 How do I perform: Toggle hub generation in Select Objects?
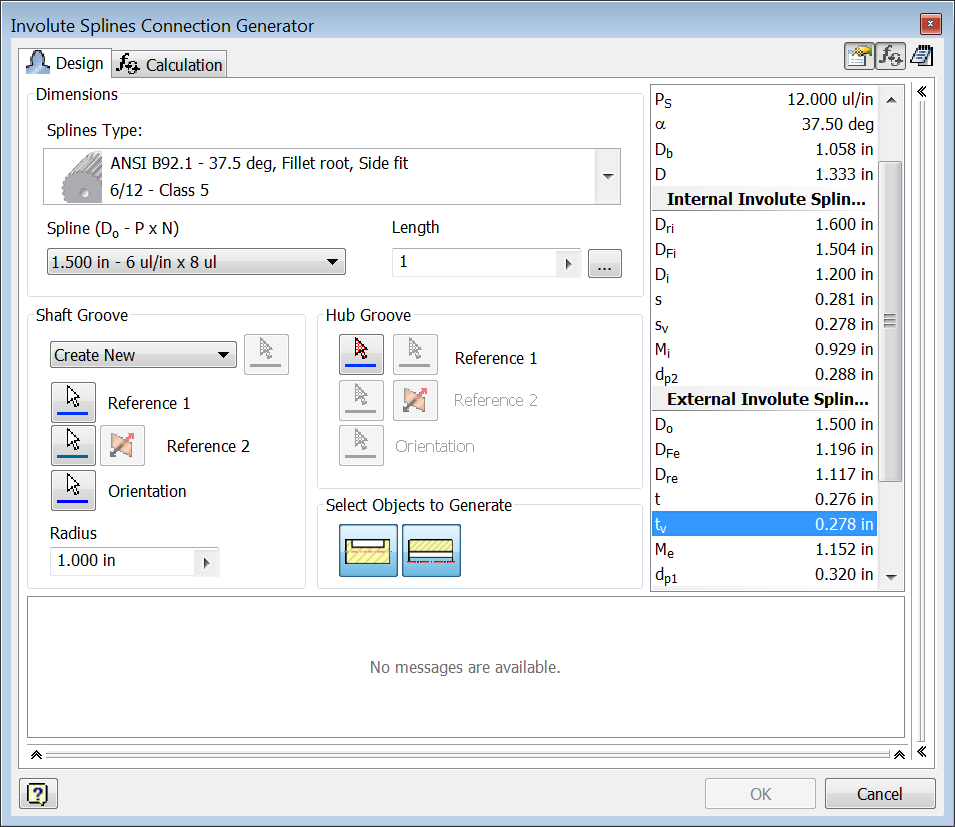(x=431, y=550)
